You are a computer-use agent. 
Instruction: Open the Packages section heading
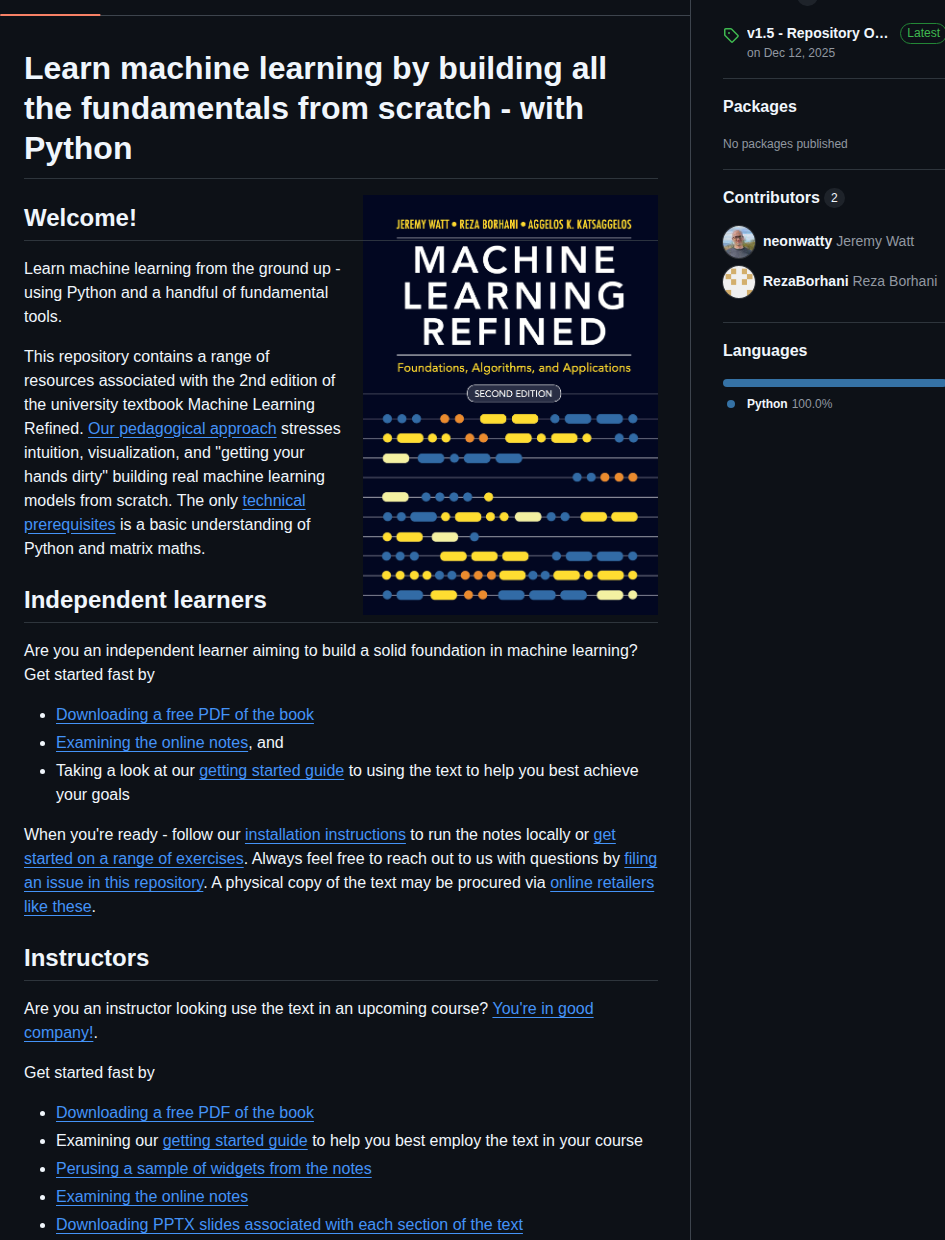[x=760, y=106]
